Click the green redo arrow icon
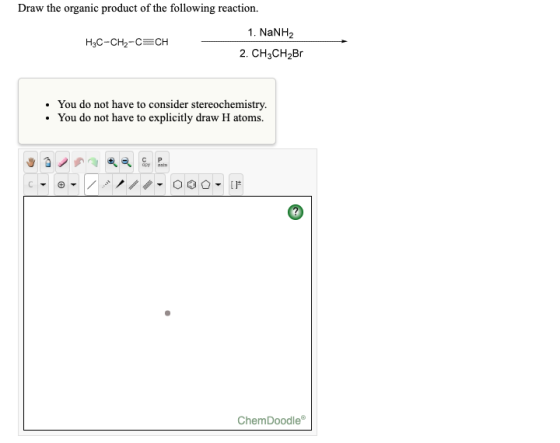This screenshot has height=443, width=560. point(93,162)
